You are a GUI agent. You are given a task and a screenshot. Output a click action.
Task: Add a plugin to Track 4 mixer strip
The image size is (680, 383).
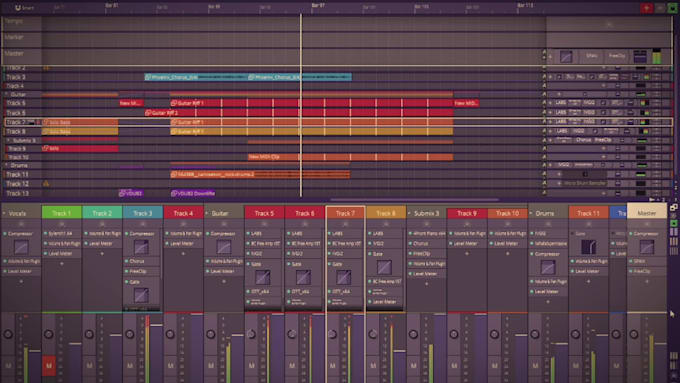point(183,253)
